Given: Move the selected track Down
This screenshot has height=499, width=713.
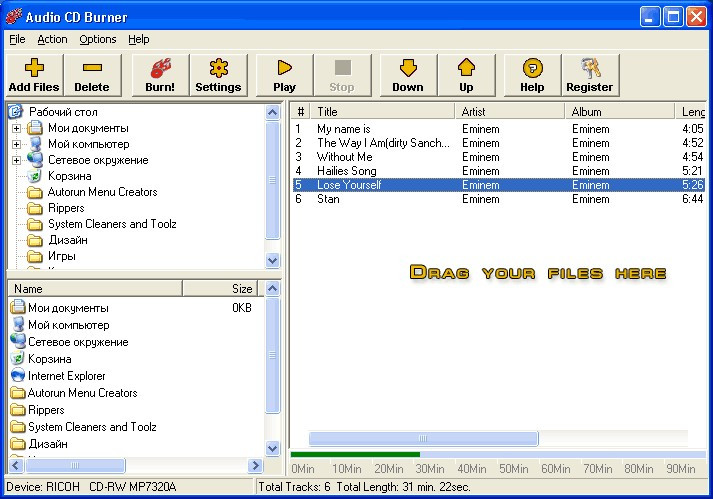Looking at the screenshot, I should (x=408, y=75).
